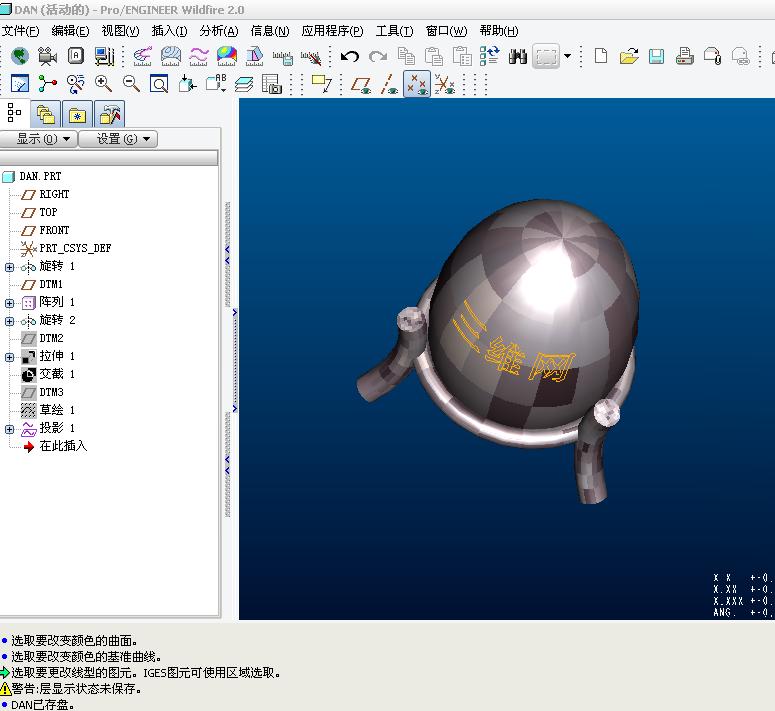This screenshot has height=711, width=775.
Task: Open the 插入(I) menu
Action: pyautogui.click(x=169, y=31)
